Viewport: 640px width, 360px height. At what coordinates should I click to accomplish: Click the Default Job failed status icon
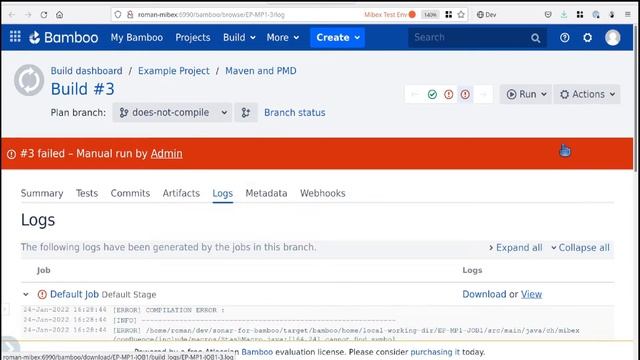tap(42, 294)
